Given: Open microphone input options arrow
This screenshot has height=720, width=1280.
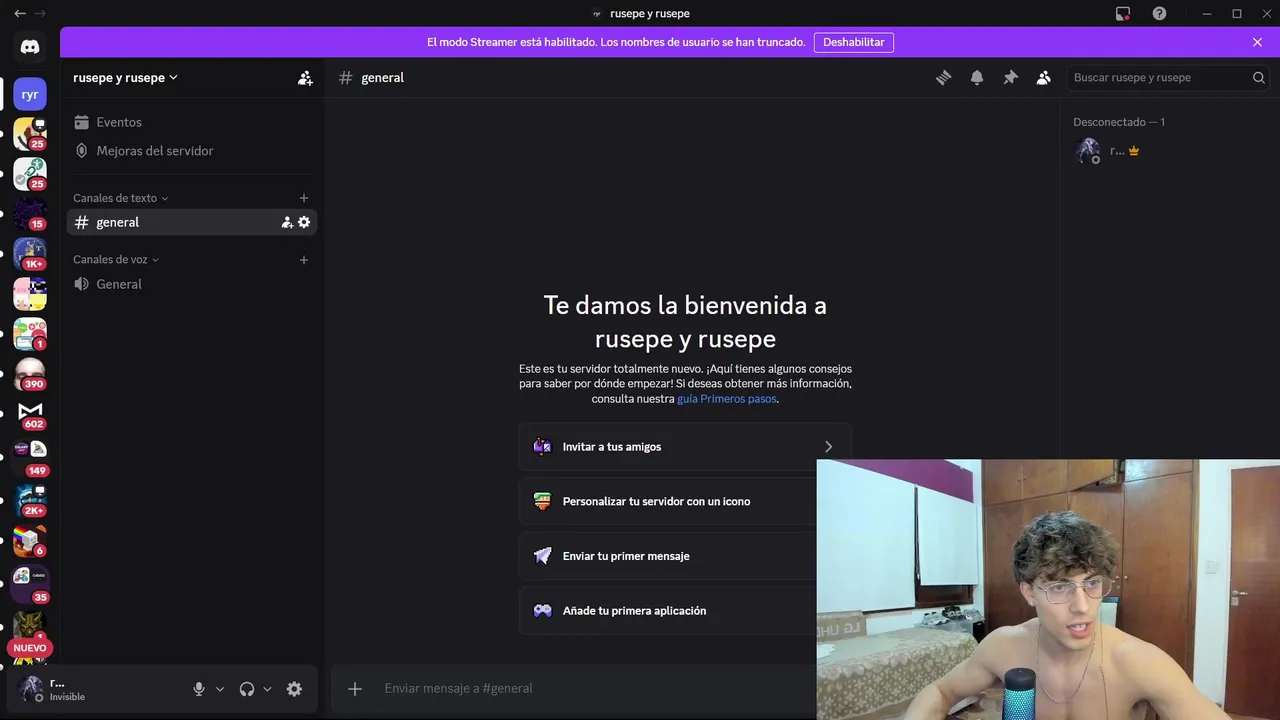Looking at the screenshot, I should (x=220, y=689).
